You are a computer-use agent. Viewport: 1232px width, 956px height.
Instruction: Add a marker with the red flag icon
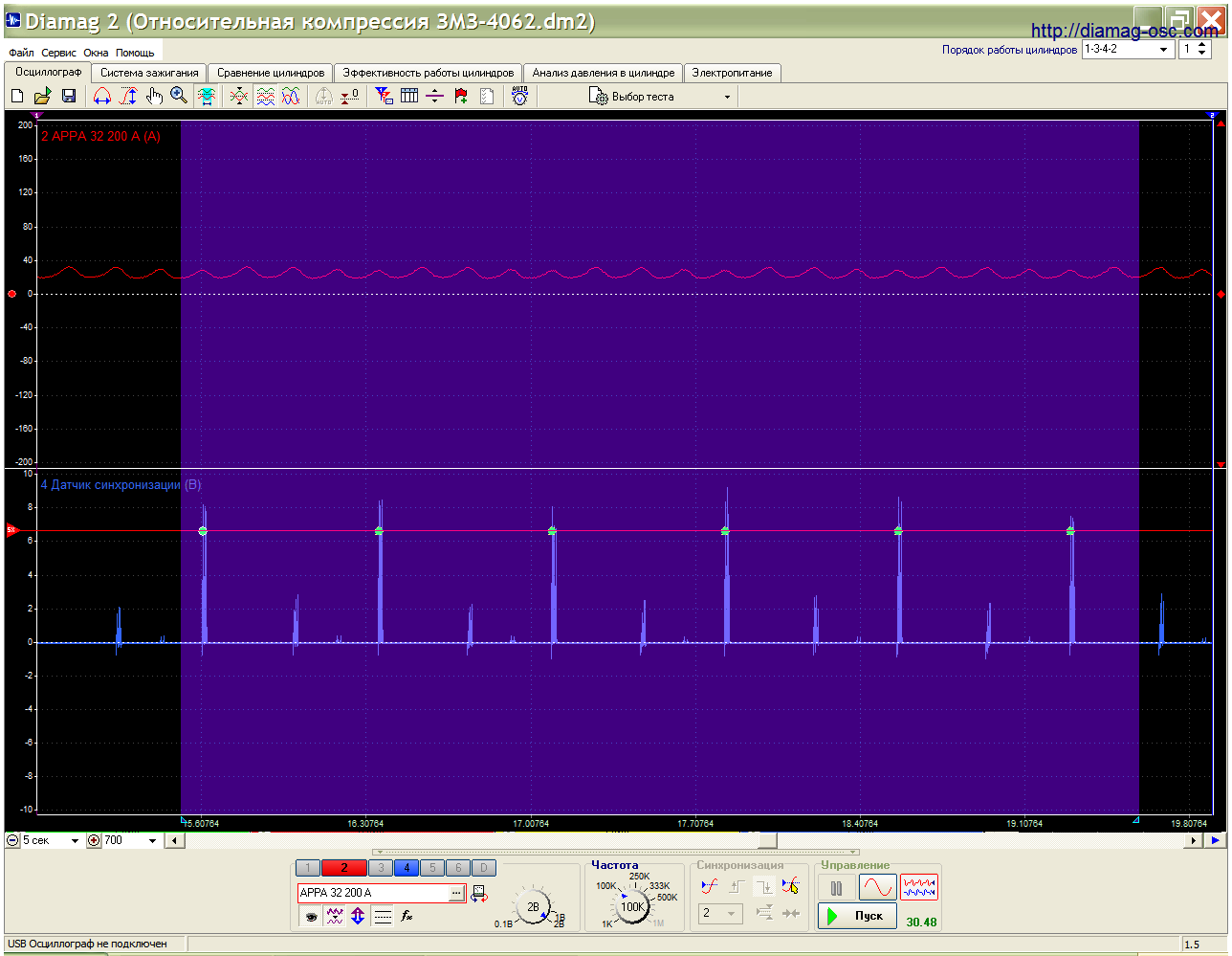461,96
